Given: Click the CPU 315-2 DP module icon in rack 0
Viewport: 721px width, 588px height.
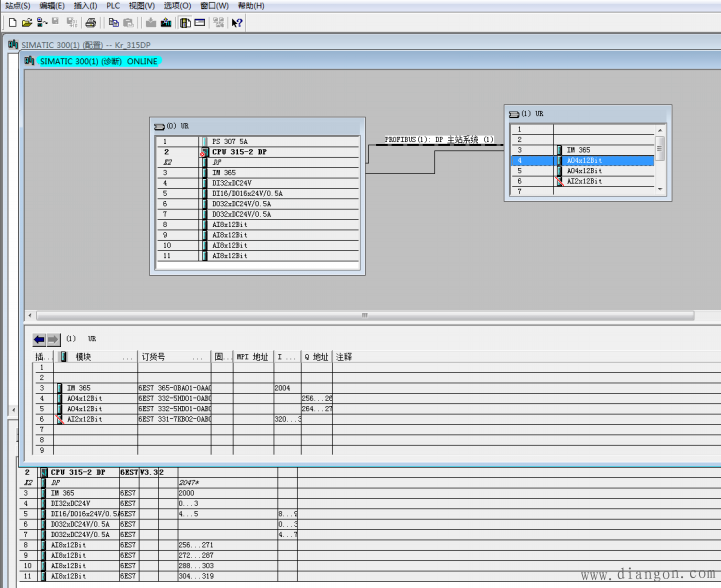Looking at the screenshot, I should 204,152.
